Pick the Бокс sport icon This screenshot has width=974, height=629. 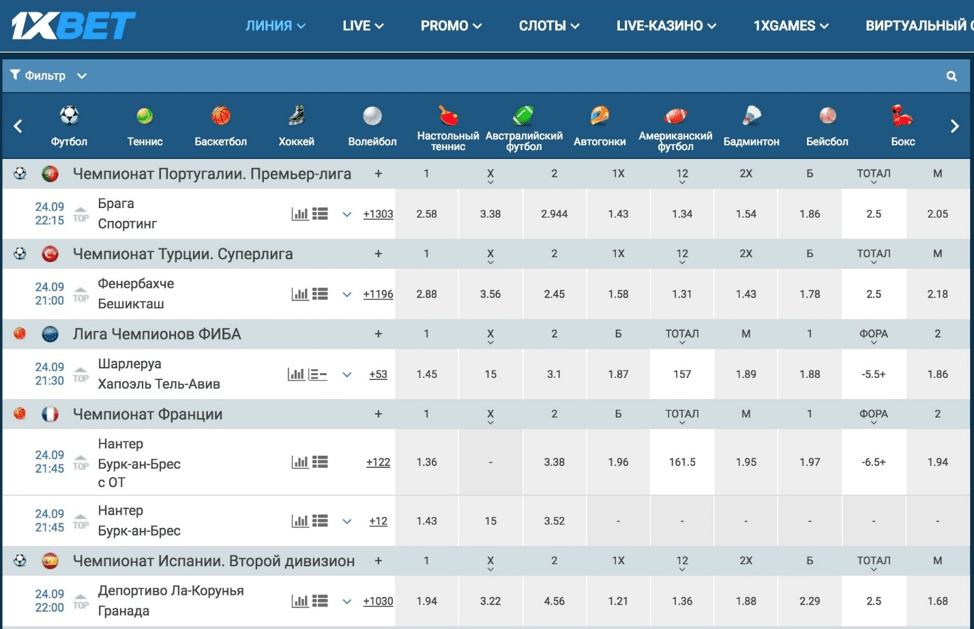pyautogui.click(x=902, y=126)
